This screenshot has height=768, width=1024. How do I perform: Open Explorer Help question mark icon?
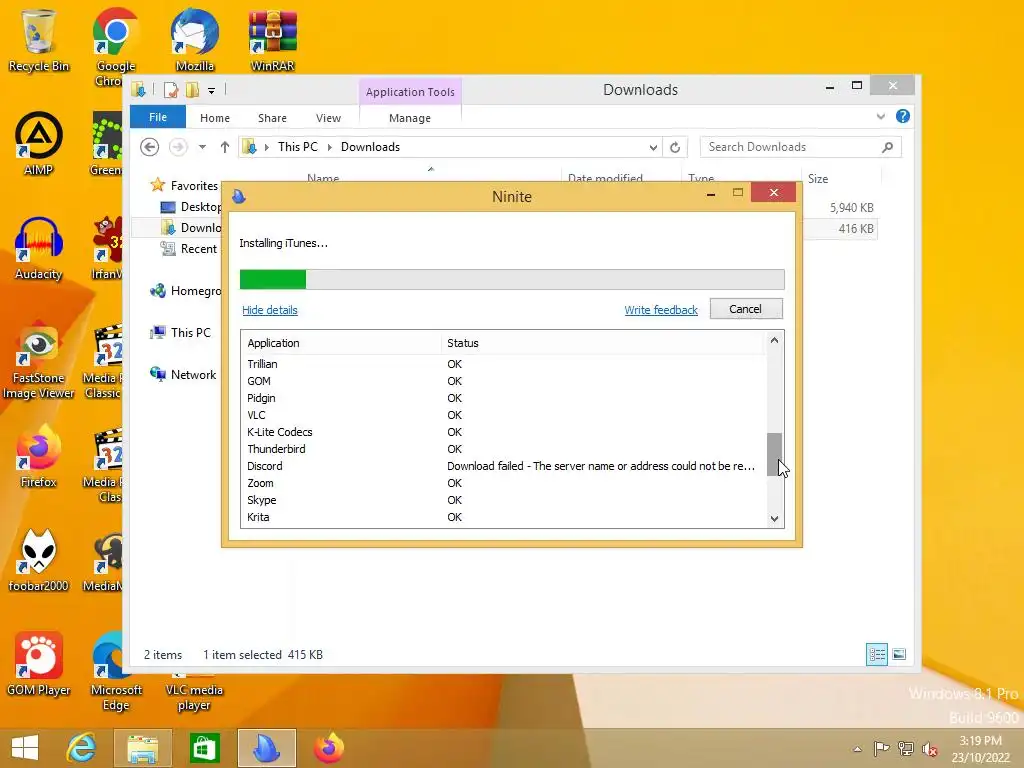903,116
